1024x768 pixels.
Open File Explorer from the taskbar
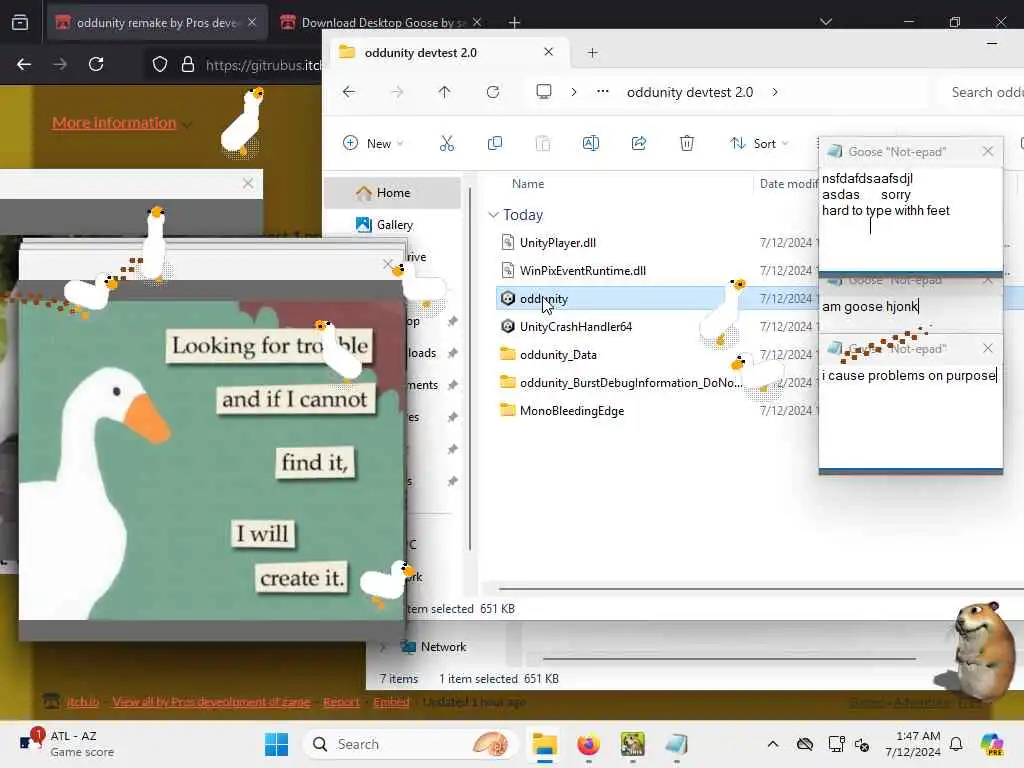544,744
